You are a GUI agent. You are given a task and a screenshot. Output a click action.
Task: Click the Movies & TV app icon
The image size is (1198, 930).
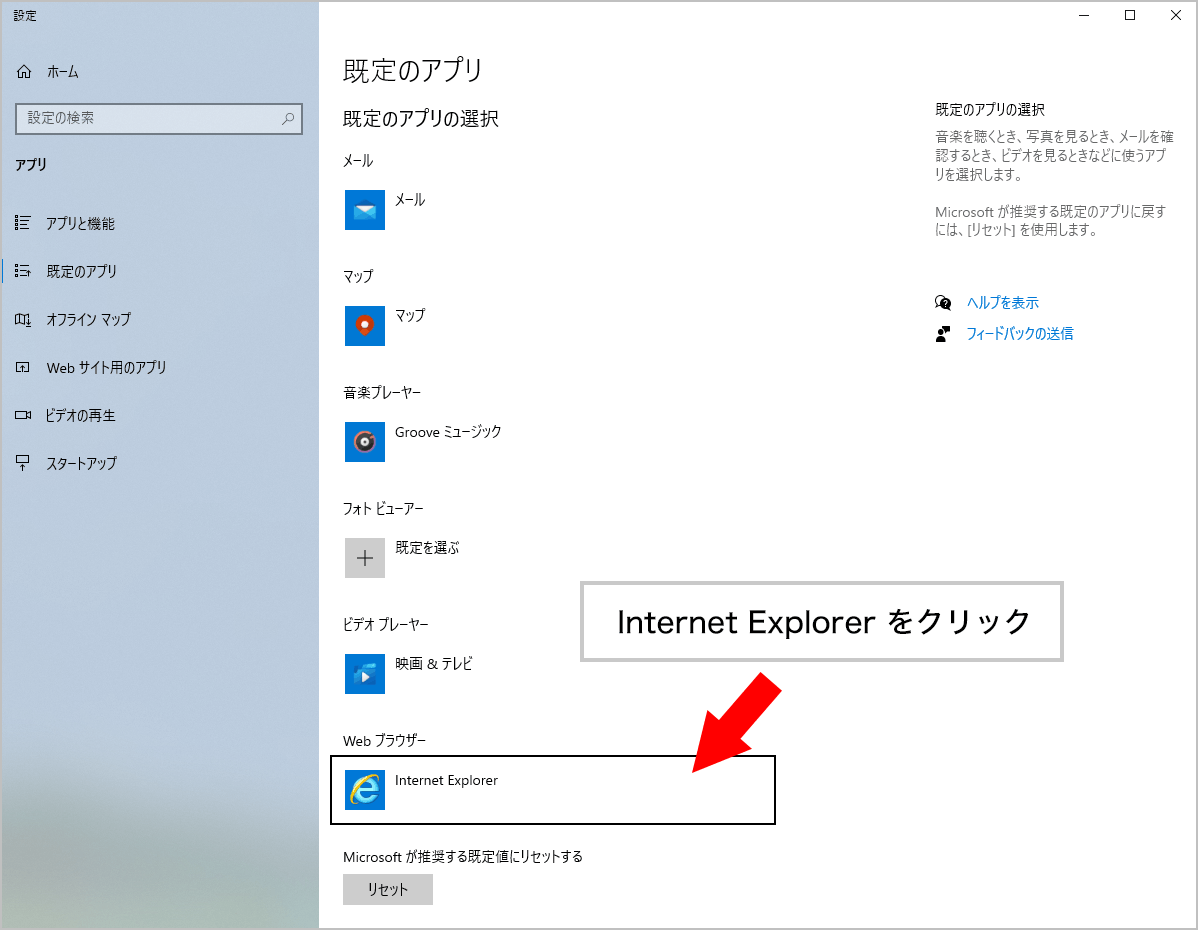pyautogui.click(x=364, y=674)
